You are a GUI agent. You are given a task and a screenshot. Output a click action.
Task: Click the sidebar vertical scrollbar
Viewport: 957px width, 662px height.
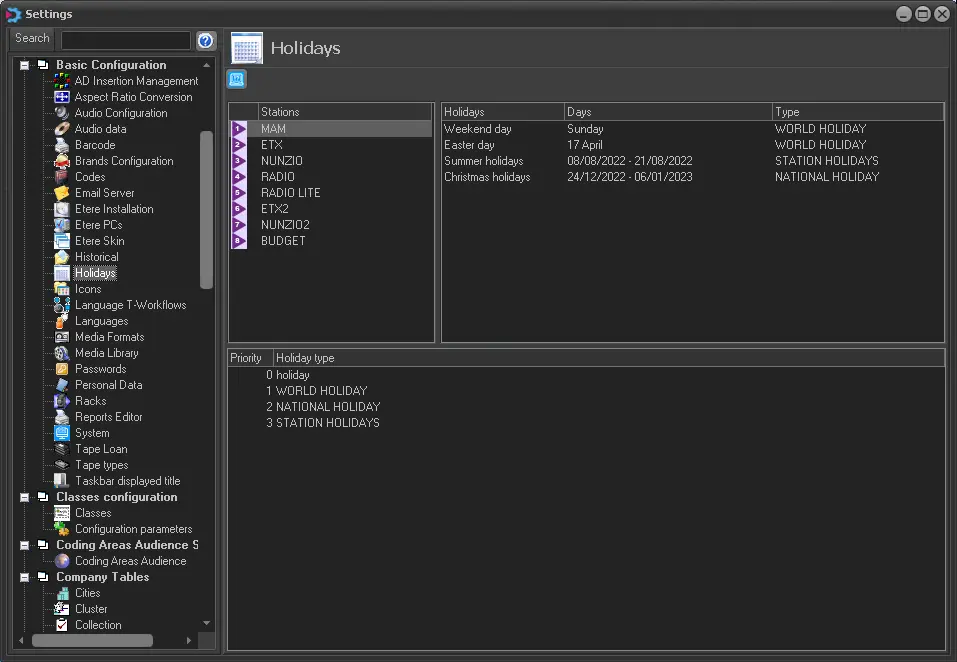pos(206,210)
